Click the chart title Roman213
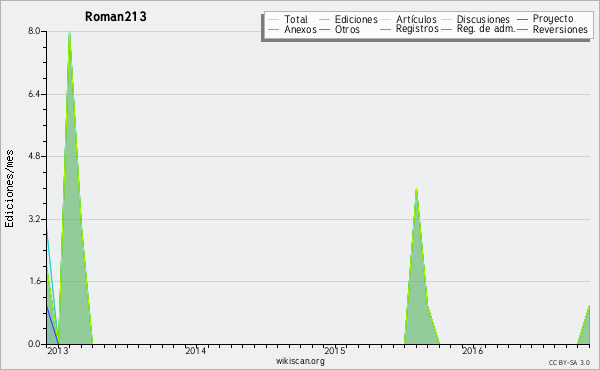600x370 pixels. pyautogui.click(x=116, y=17)
